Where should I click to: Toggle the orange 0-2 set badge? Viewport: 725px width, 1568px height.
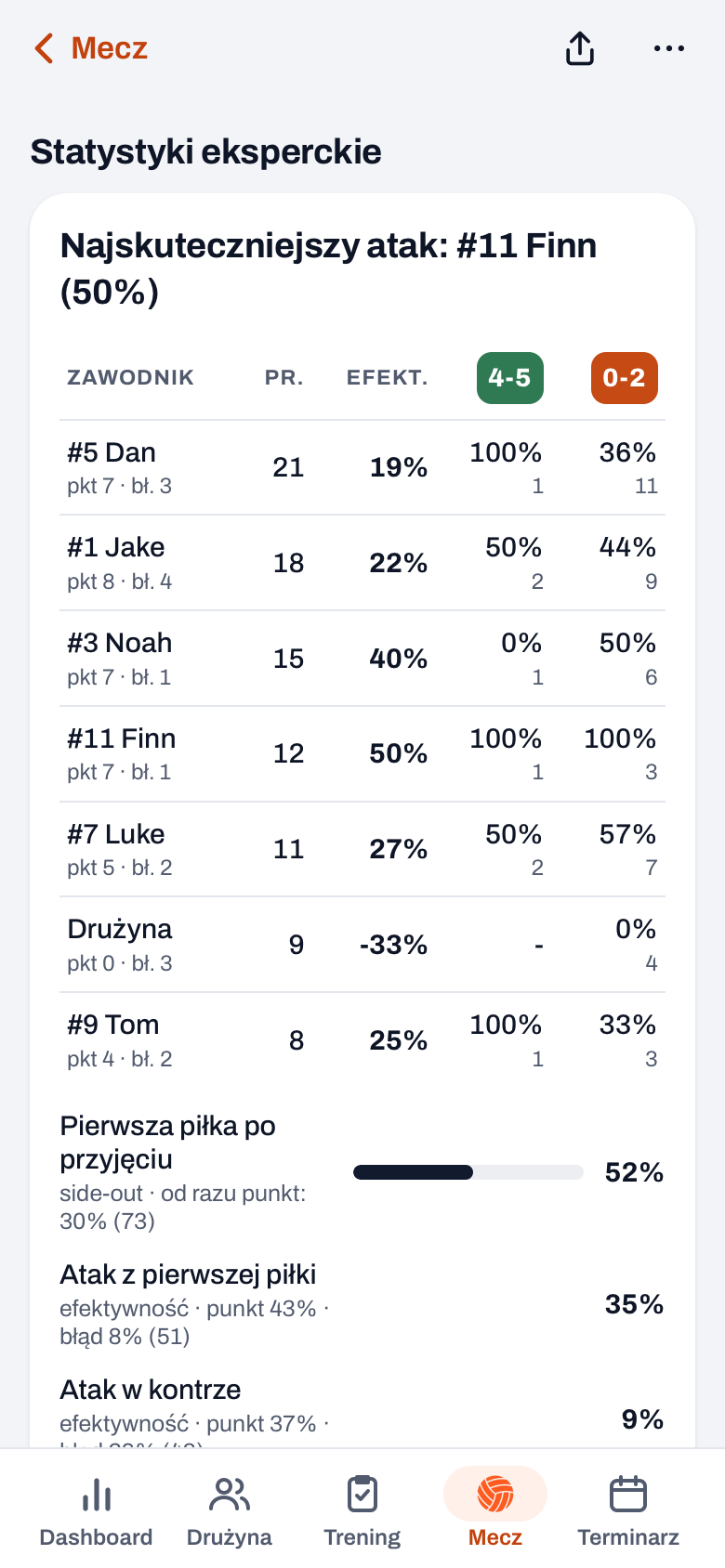point(625,378)
